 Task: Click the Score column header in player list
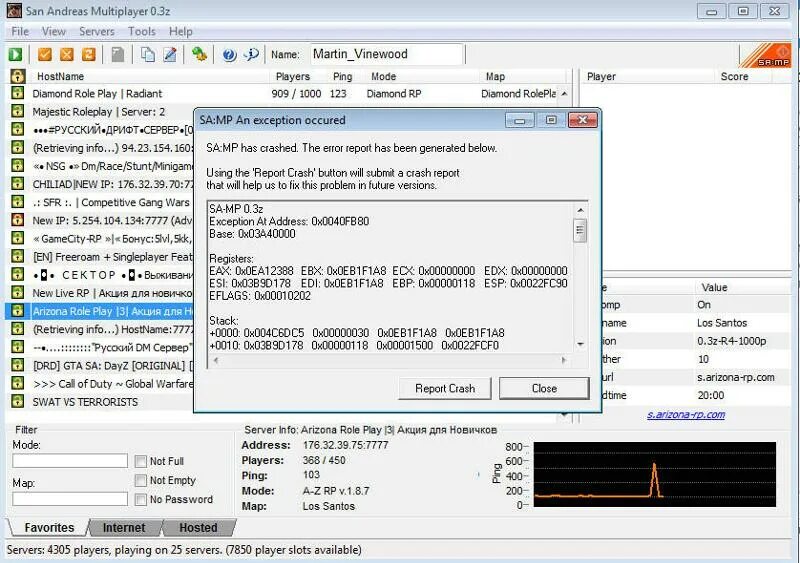tap(734, 77)
